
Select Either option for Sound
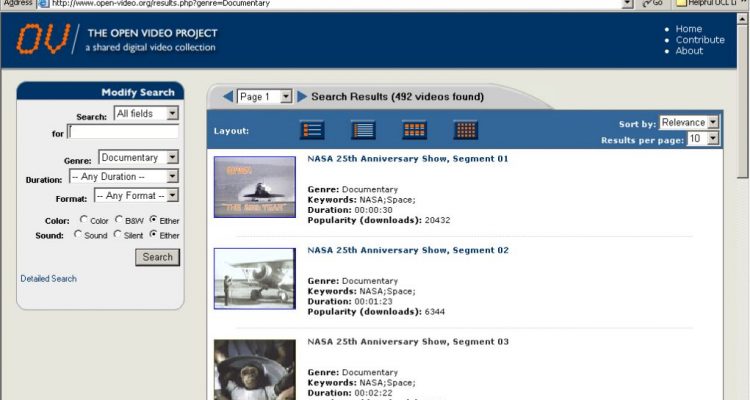pyautogui.click(x=153, y=234)
